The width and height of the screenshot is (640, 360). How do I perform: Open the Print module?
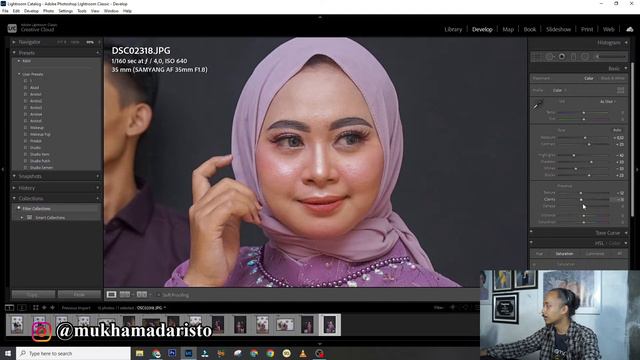(x=587, y=29)
